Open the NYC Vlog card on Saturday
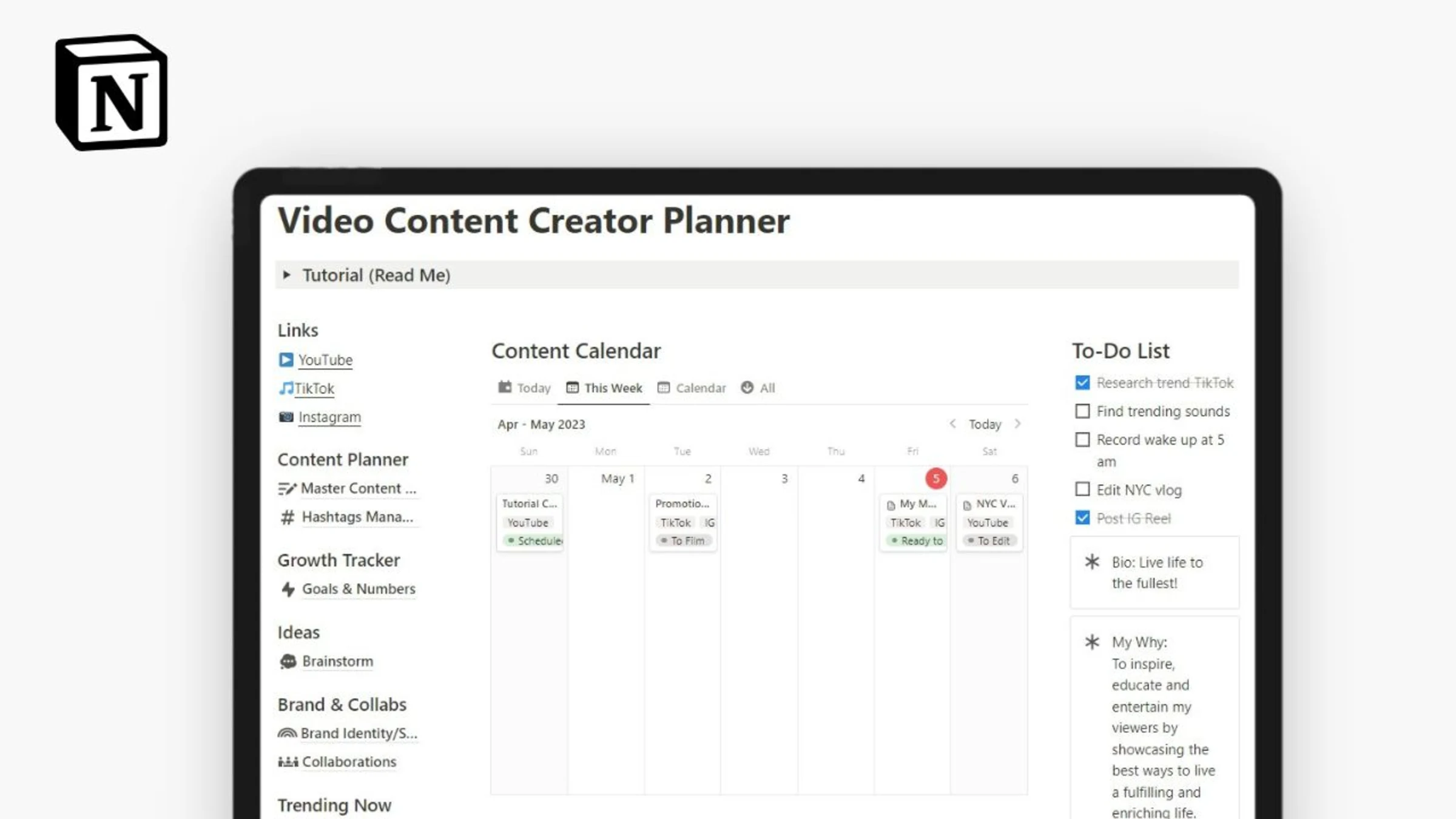The width and height of the screenshot is (1456, 819). [989, 504]
